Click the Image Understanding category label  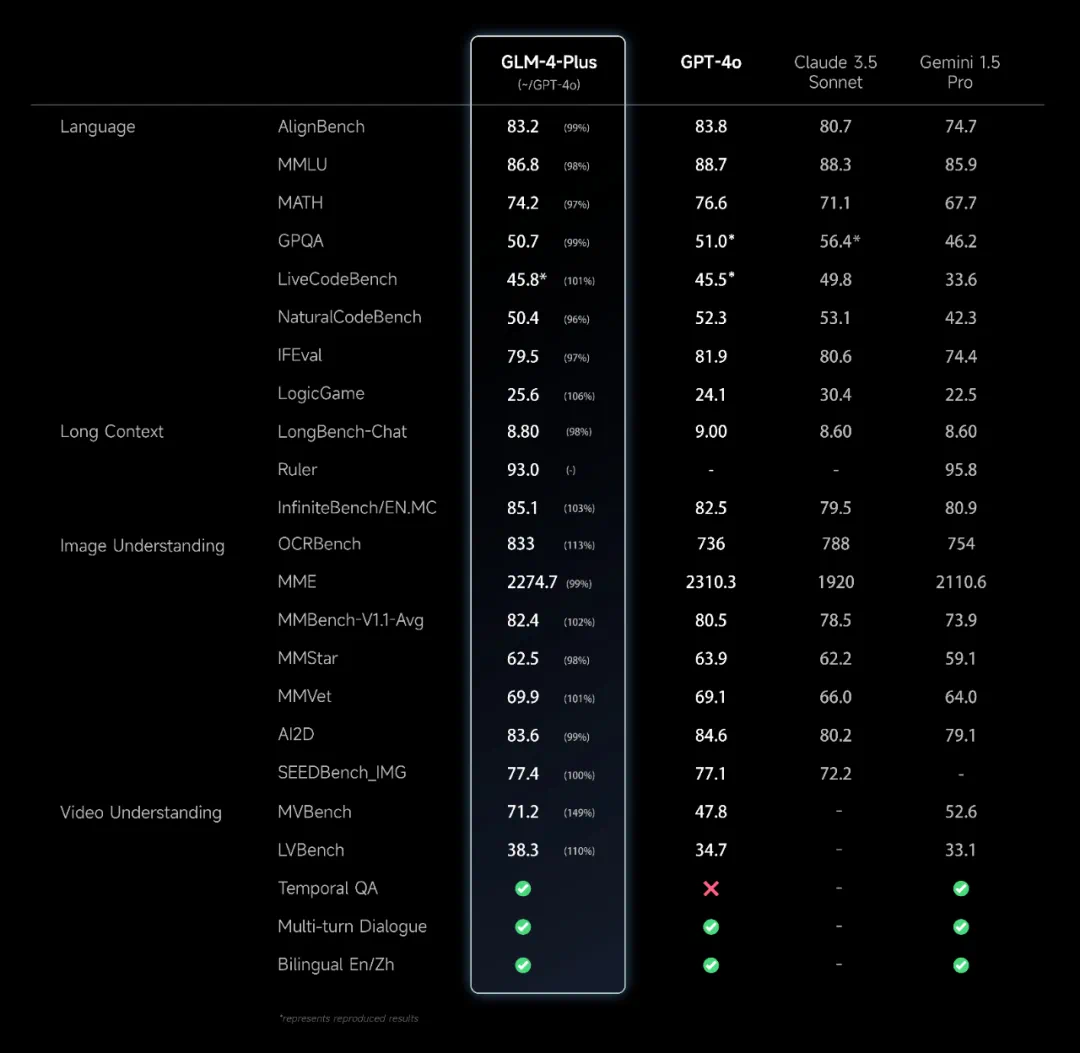tap(142, 546)
